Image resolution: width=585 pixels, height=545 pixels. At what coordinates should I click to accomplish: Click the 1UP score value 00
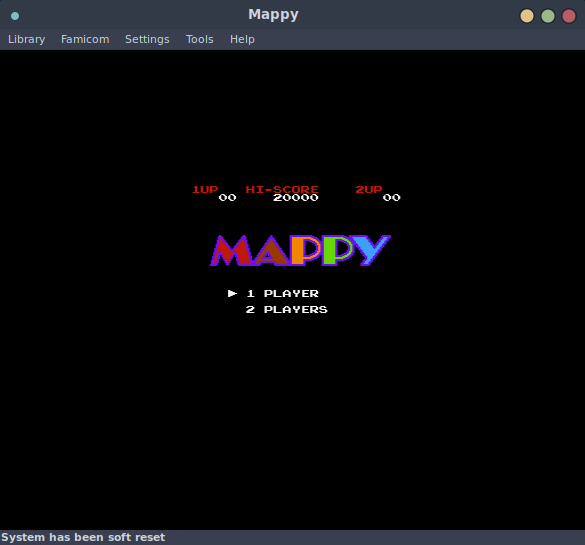tap(227, 198)
